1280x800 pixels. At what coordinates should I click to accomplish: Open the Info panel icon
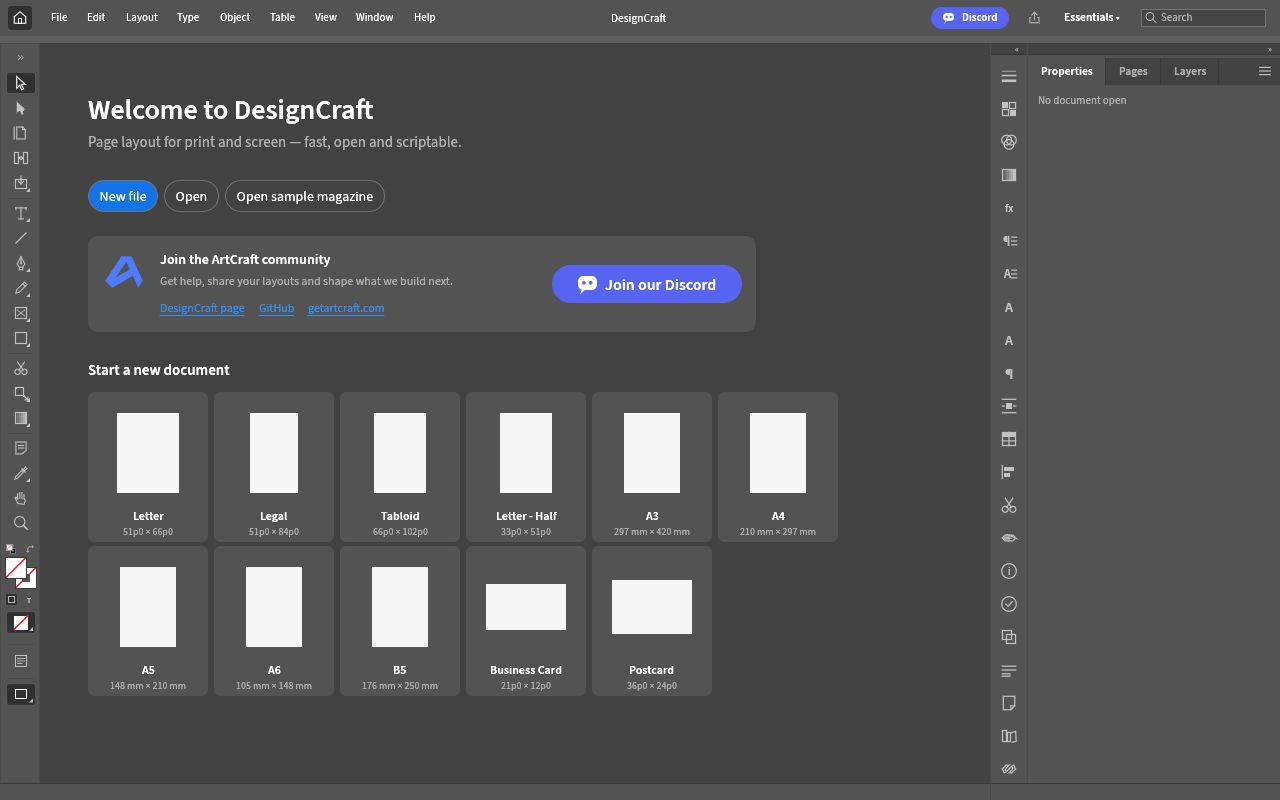[1009, 571]
